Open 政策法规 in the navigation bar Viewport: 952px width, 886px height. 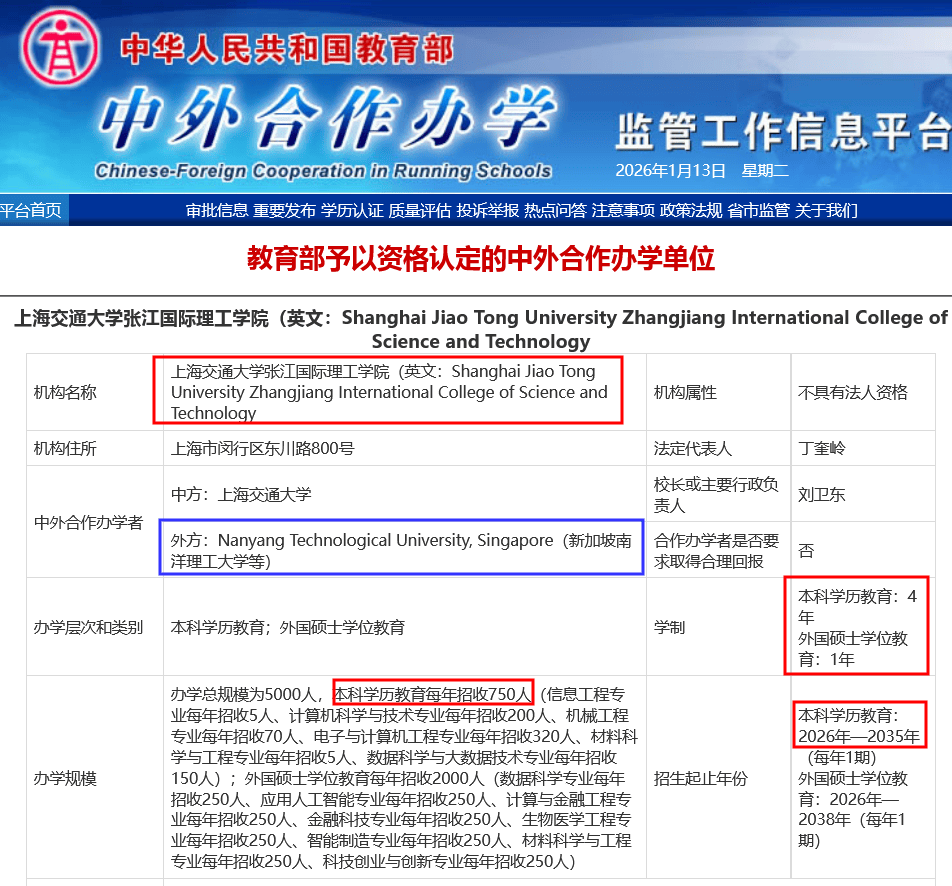pos(691,210)
